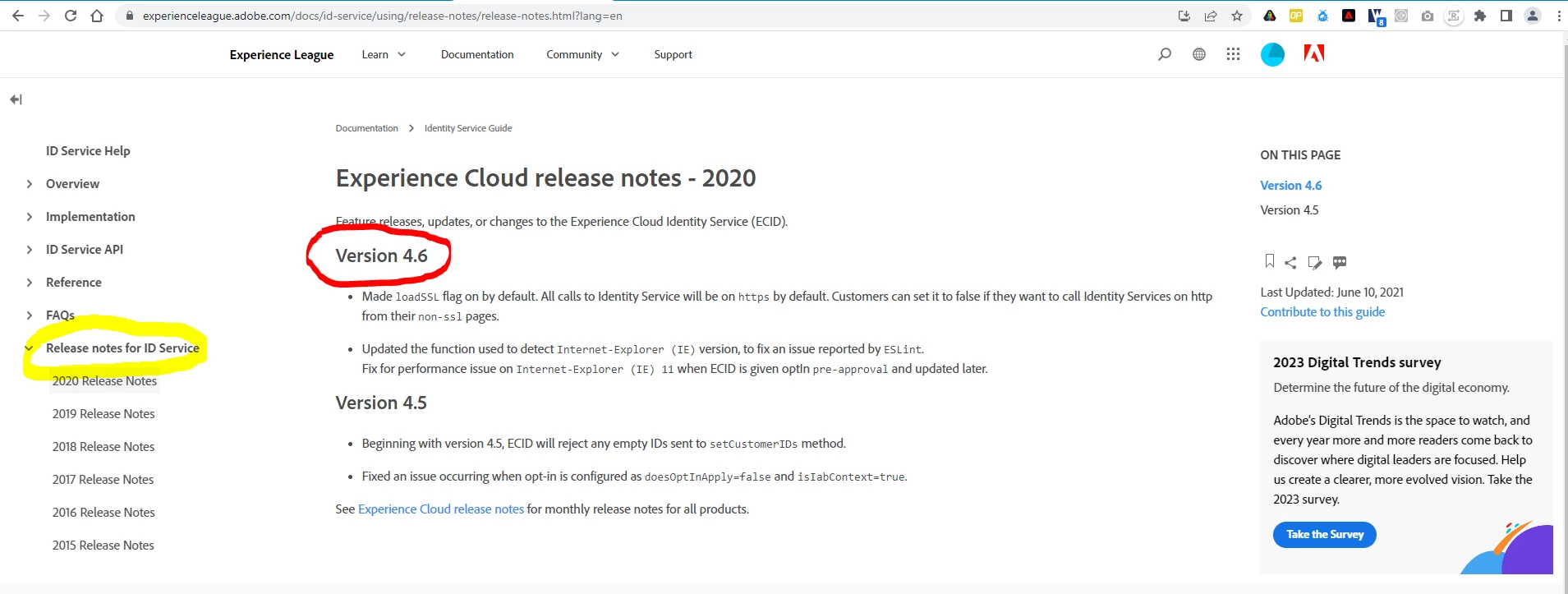Expand the FAQs tree section
Screen dimensions: 1568x594
(30, 315)
